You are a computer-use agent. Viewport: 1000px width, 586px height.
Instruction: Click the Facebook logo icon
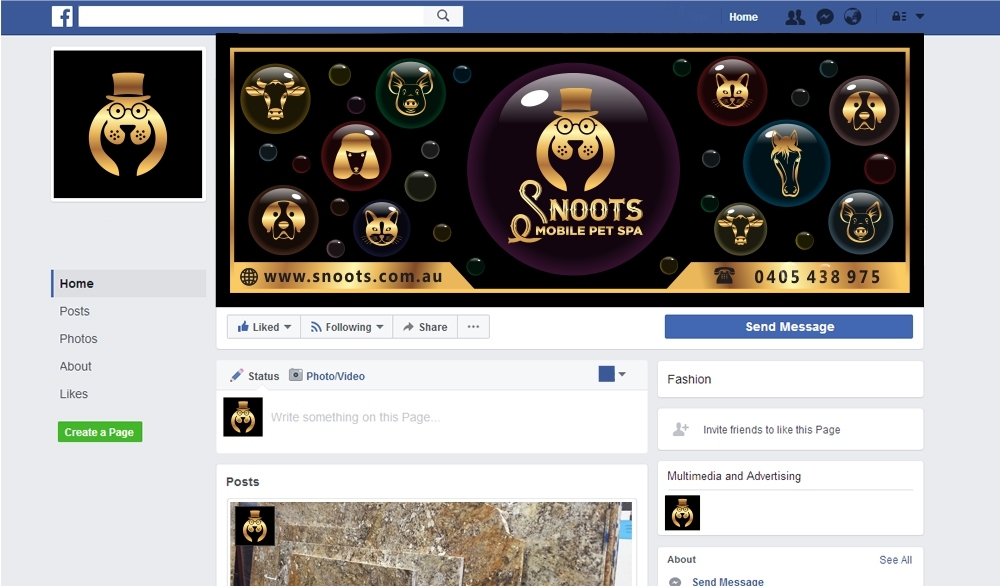coord(62,16)
